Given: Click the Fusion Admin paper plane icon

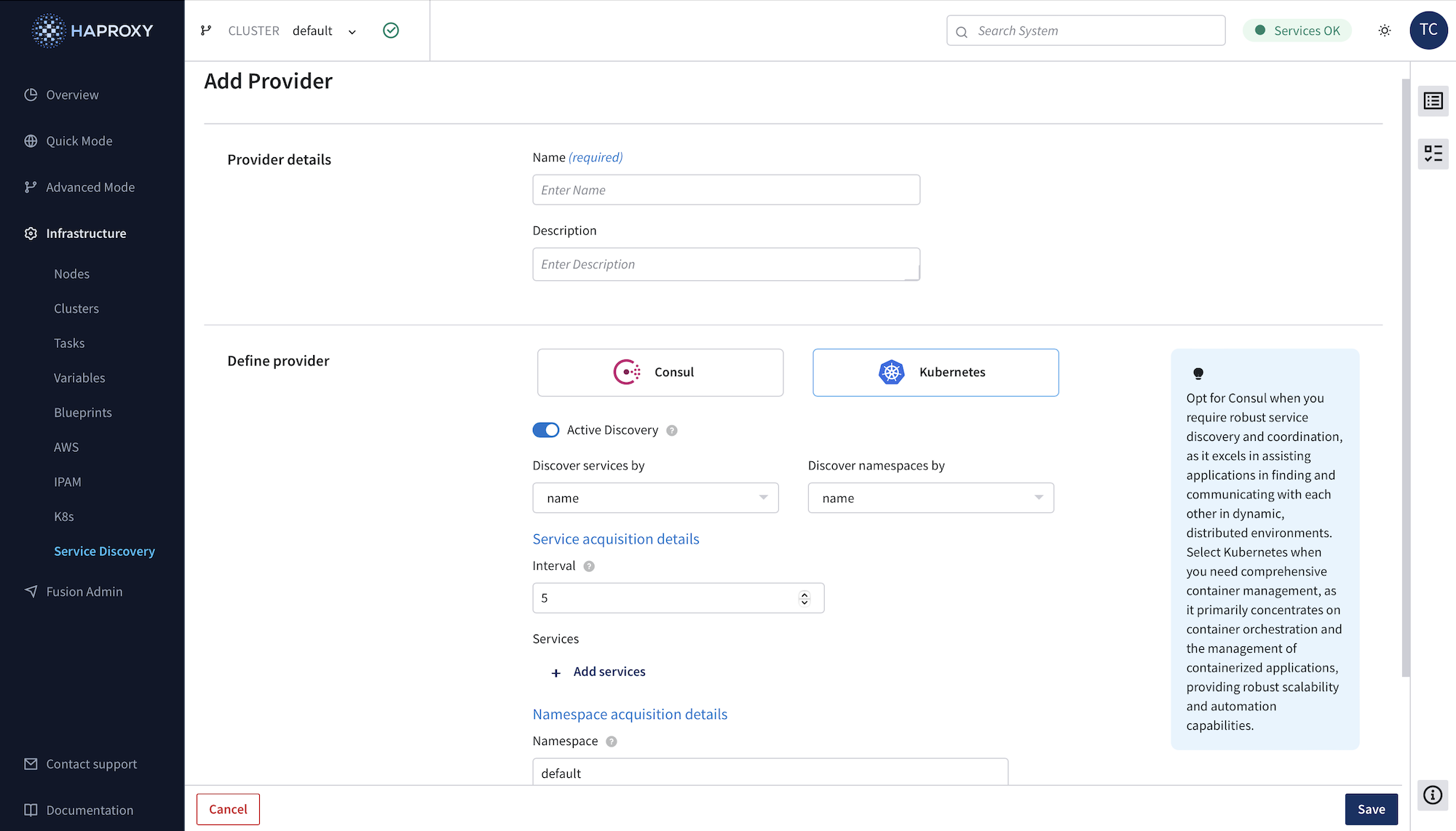Looking at the screenshot, I should click(x=31, y=592).
